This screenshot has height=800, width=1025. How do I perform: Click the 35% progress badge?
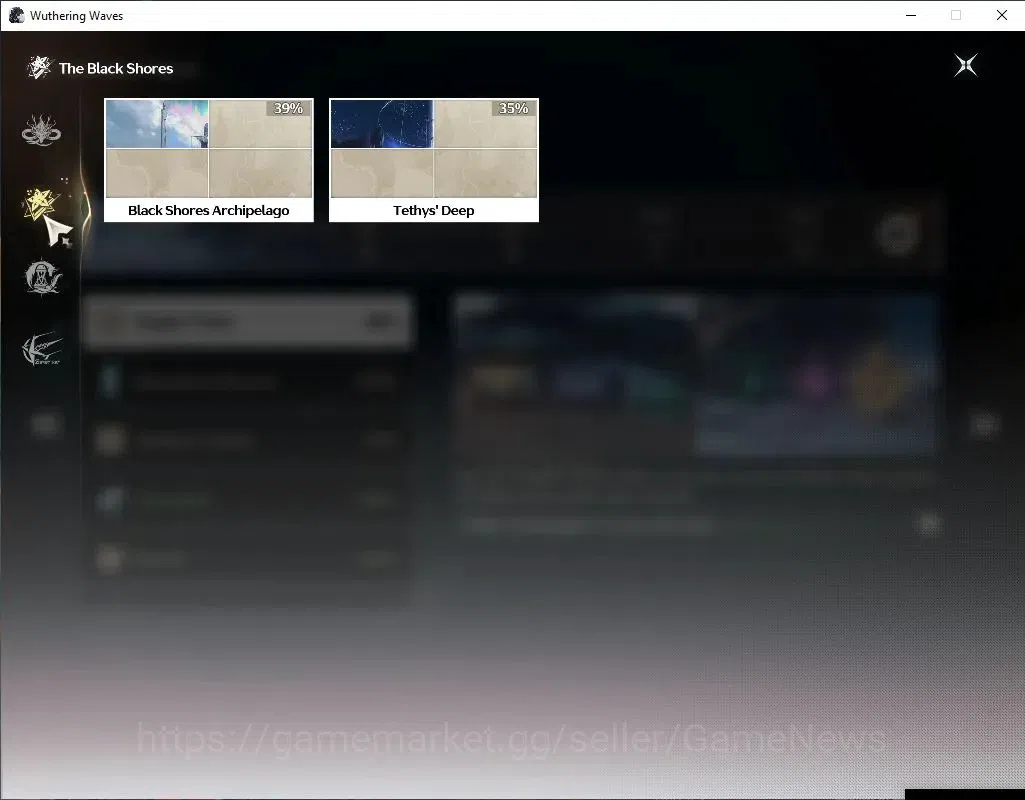(514, 108)
